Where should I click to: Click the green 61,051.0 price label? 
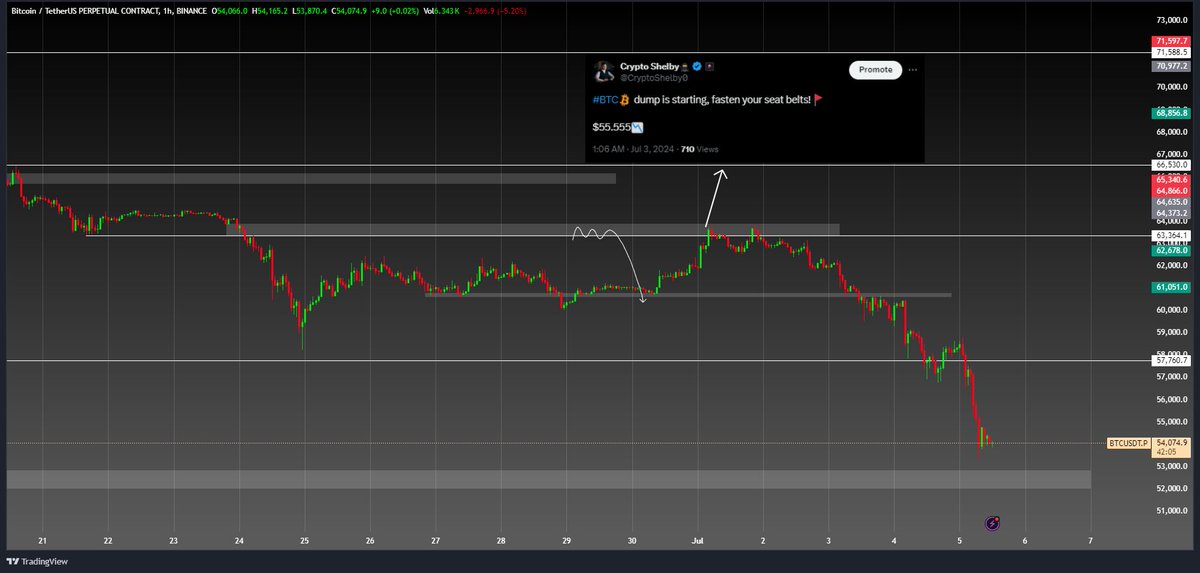pyautogui.click(x=1171, y=287)
